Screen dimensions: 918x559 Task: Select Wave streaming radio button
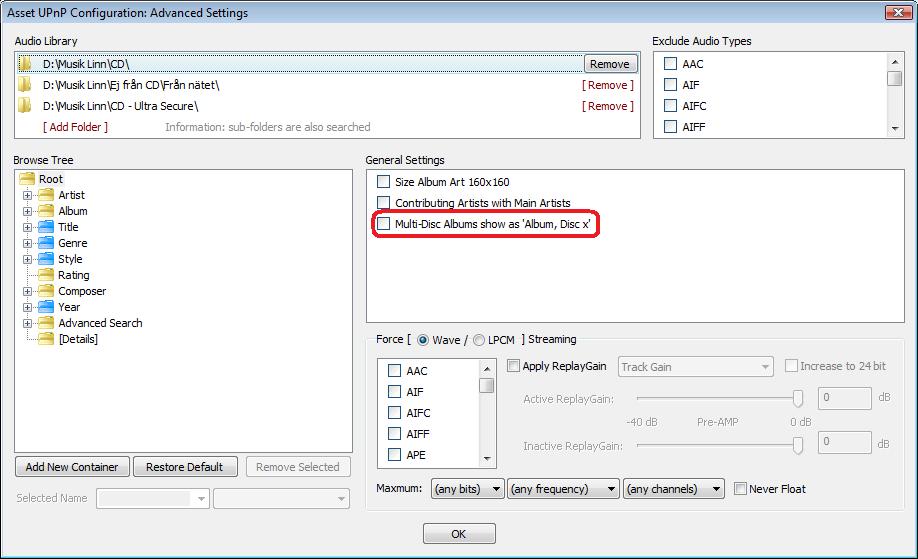click(x=423, y=339)
